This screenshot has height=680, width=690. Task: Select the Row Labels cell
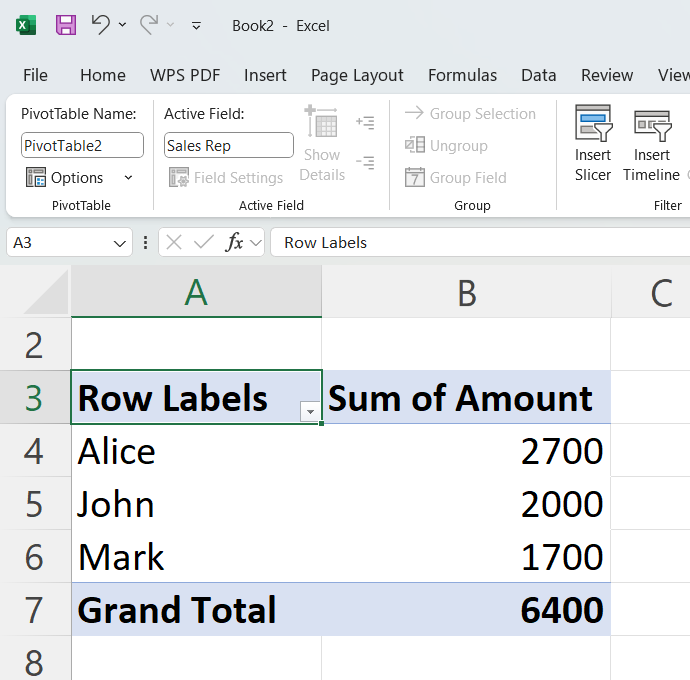point(196,397)
